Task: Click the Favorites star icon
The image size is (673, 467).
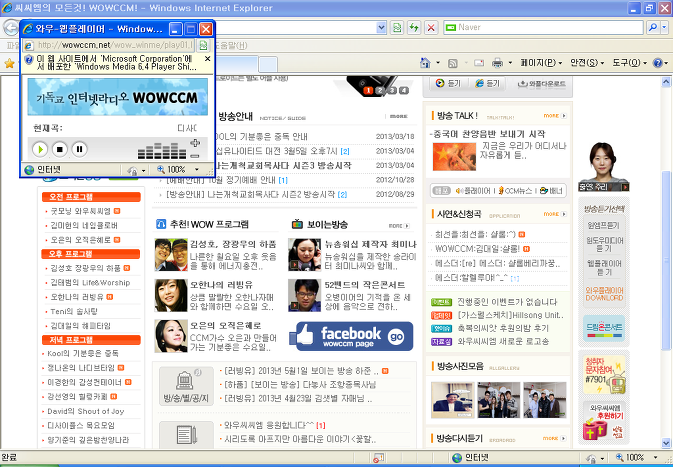Action: click(9, 64)
